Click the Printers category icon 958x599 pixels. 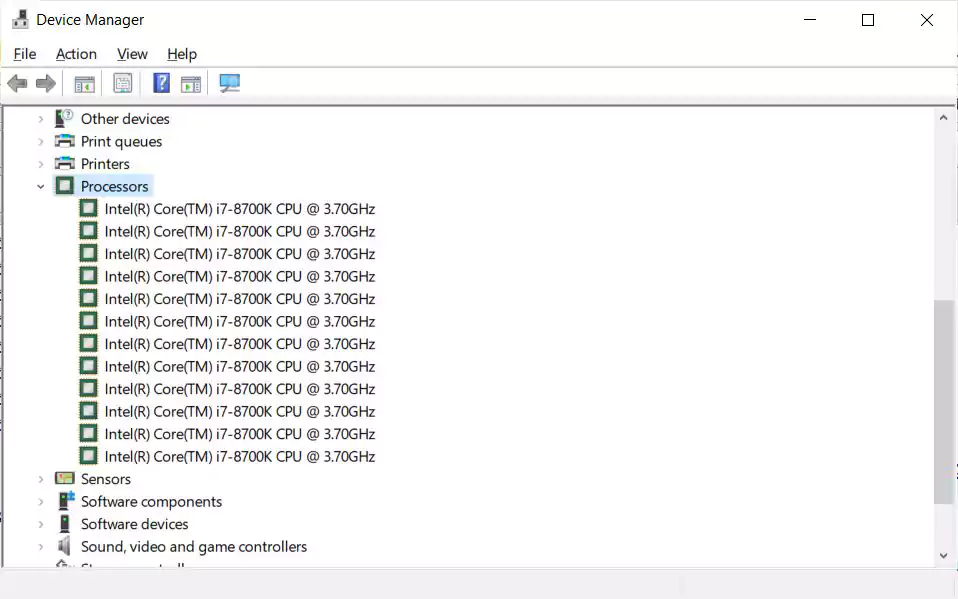64,163
